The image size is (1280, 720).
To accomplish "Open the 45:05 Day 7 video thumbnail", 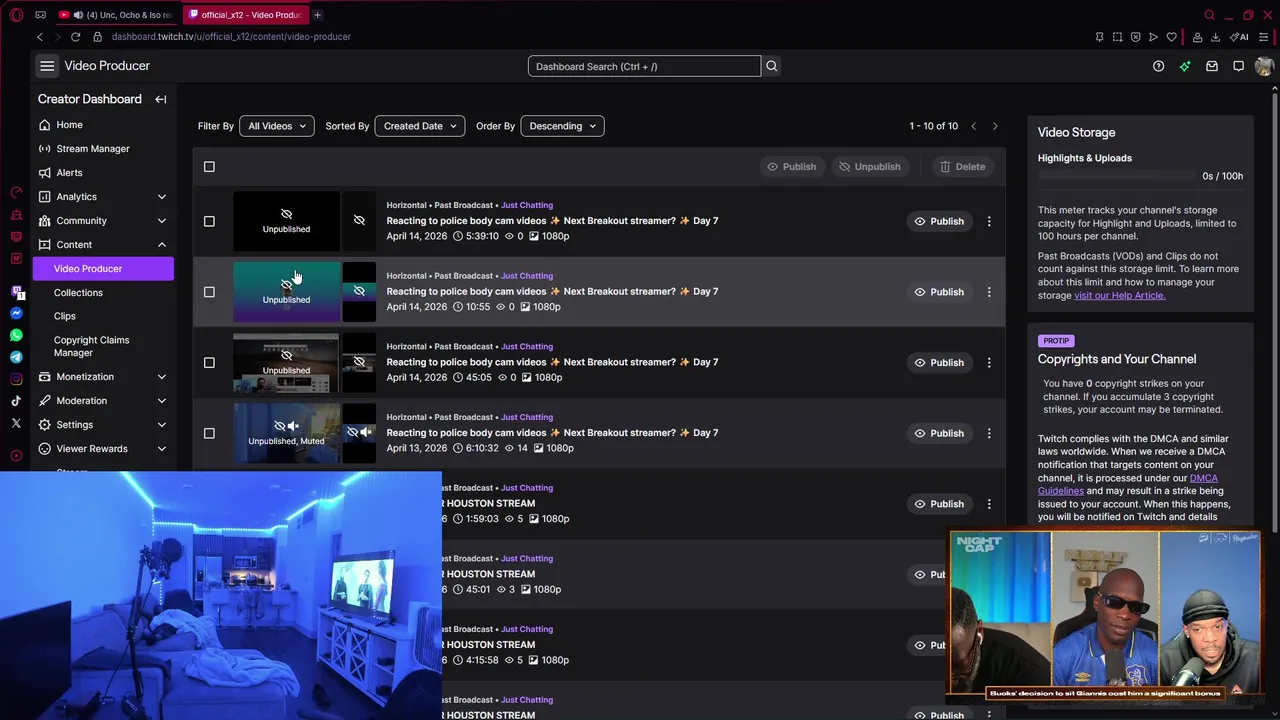I will pos(286,362).
